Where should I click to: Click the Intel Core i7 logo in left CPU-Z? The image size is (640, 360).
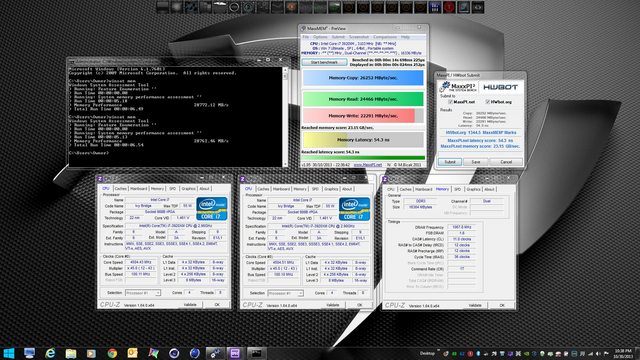pos(212,209)
